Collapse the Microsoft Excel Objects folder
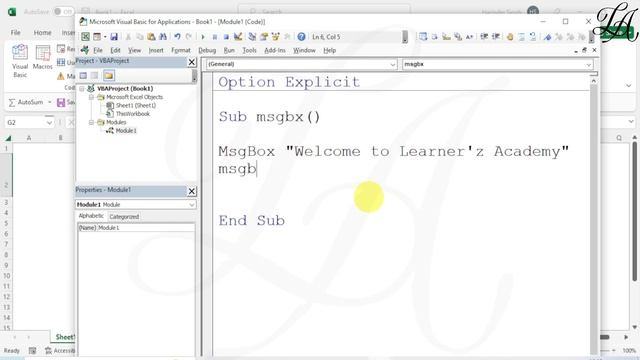This screenshot has width=640, height=360. (91, 97)
